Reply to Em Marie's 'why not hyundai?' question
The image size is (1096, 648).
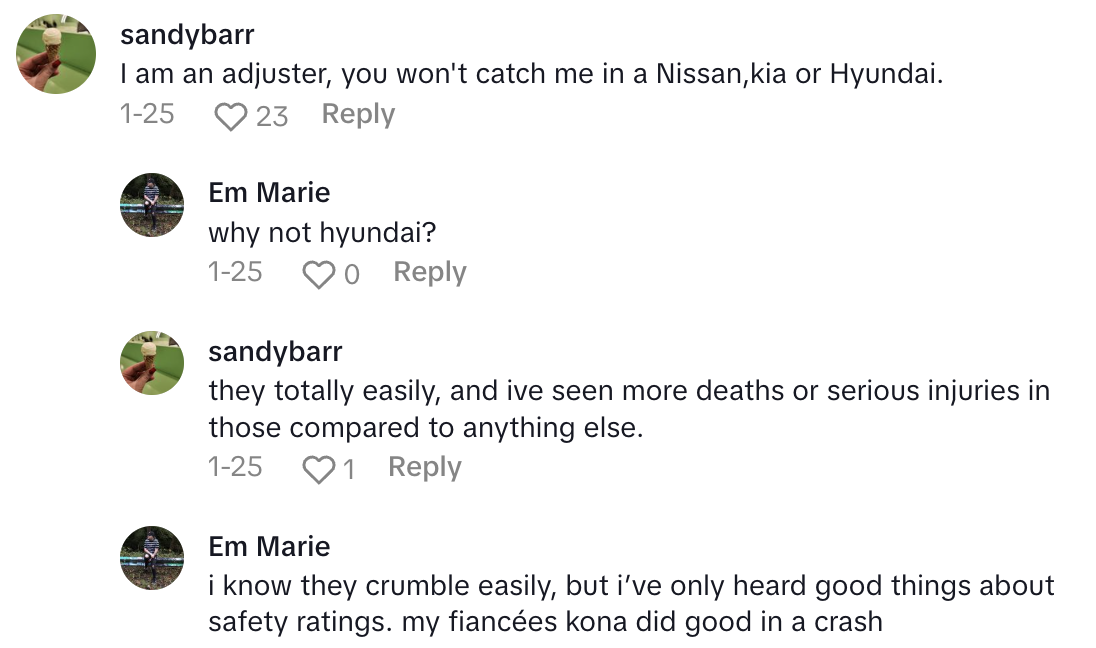[429, 272]
